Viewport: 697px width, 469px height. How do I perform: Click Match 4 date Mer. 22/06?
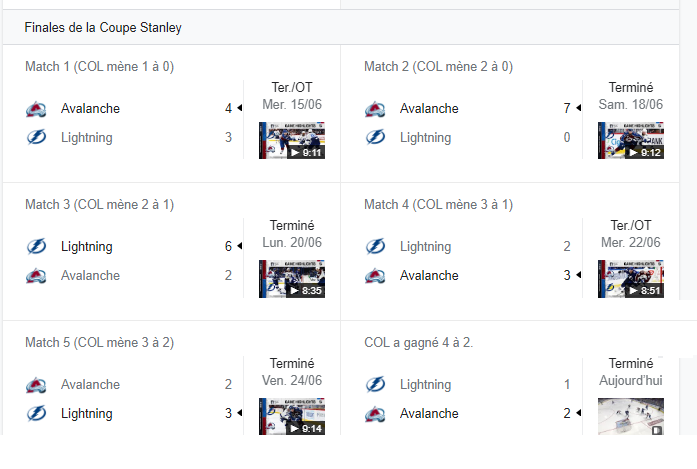(x=631, y=242)
